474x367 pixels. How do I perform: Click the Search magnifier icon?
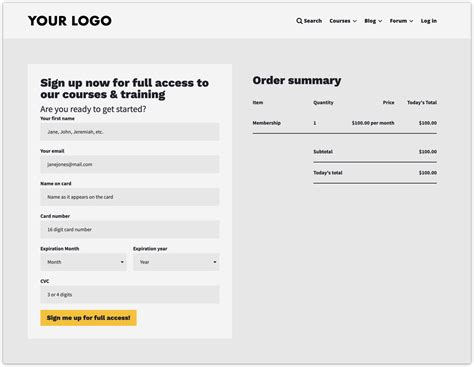coord(299,21)
